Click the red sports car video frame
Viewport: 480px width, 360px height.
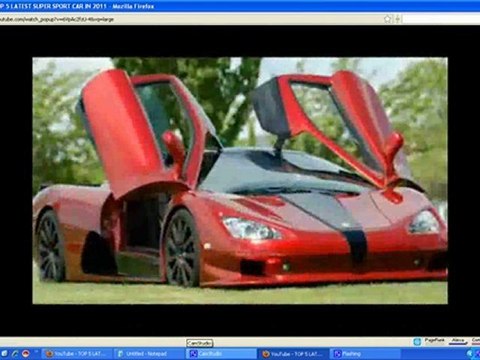(x=240, y=180)
